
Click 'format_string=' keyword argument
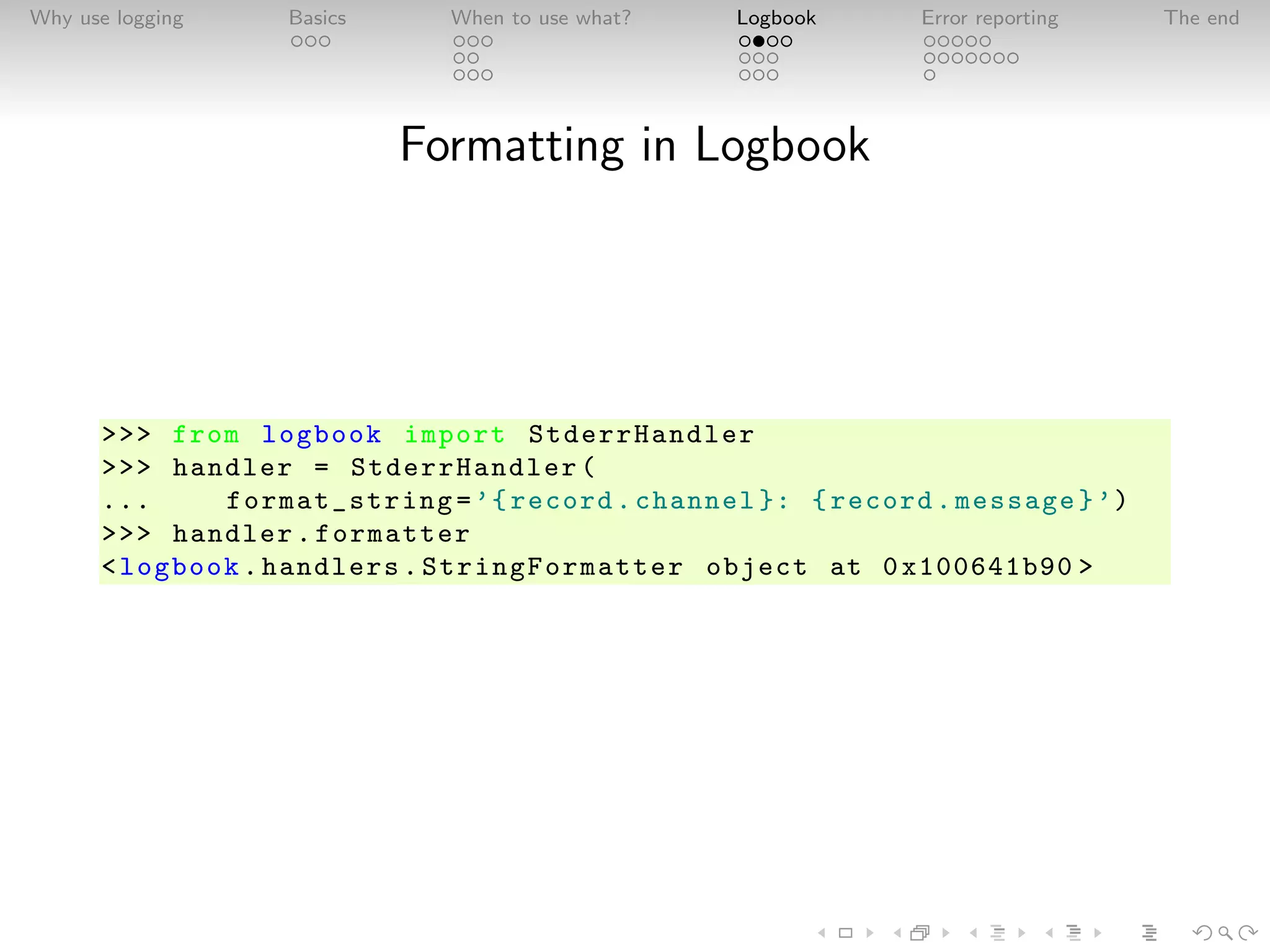point(349,501)
